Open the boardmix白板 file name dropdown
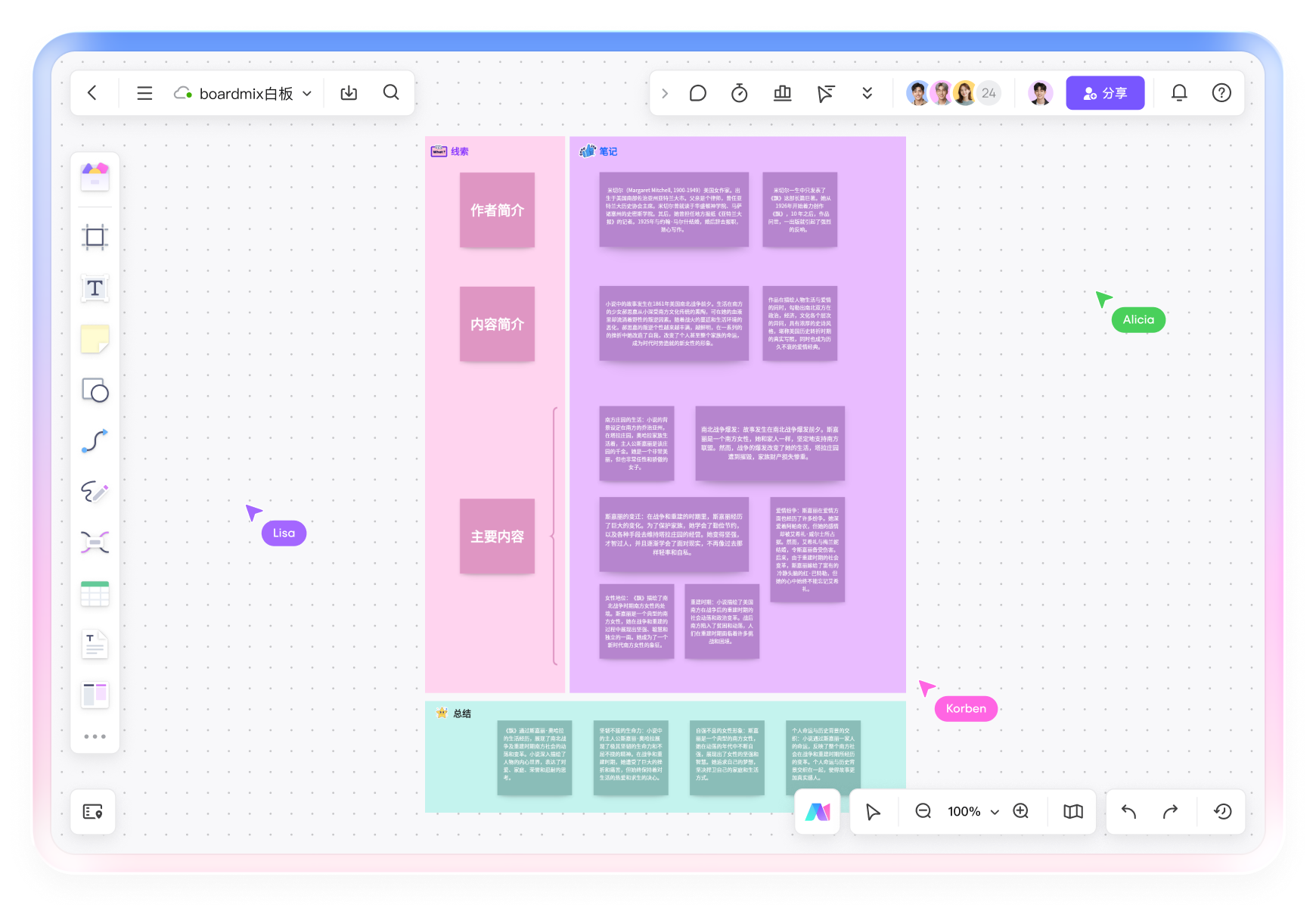 (307, 94)
